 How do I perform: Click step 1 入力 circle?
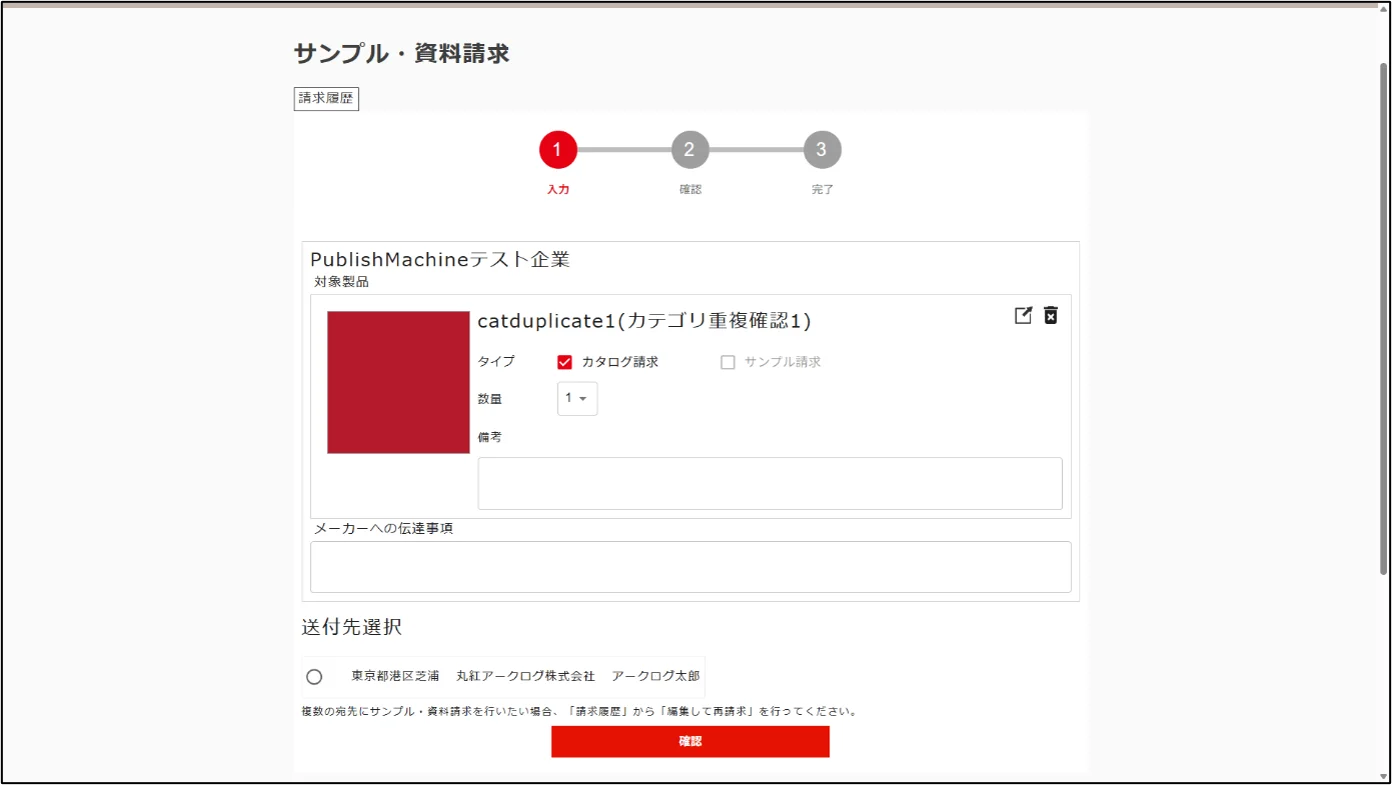558,150
